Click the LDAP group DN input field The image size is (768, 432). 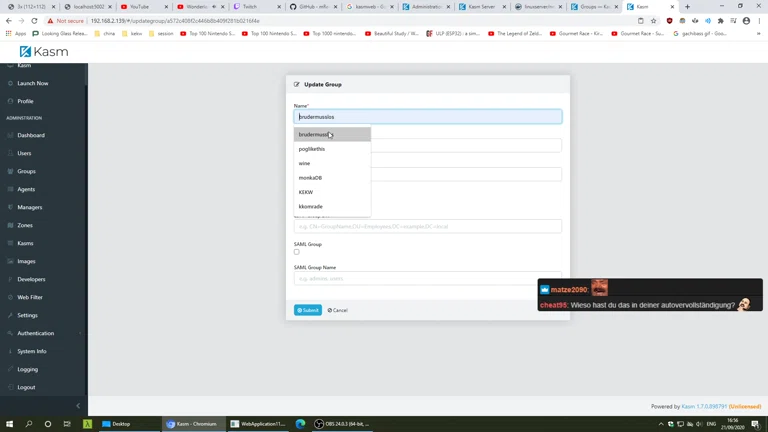coord(428,226)
